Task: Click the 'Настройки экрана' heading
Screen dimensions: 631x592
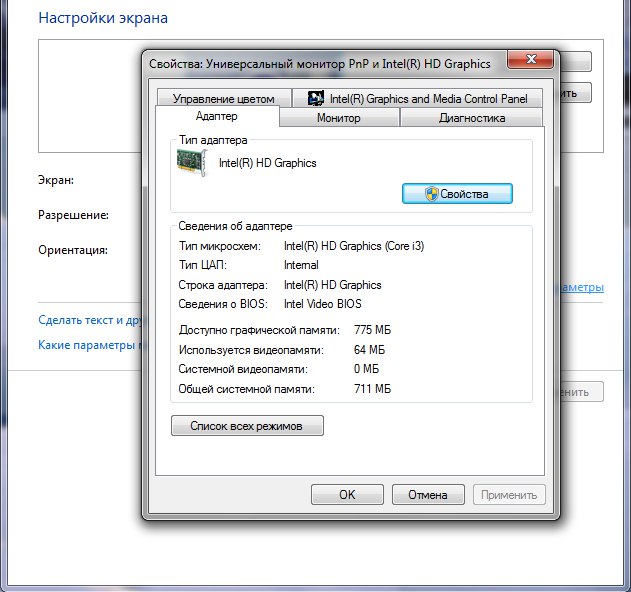Action: click(103, 18)
